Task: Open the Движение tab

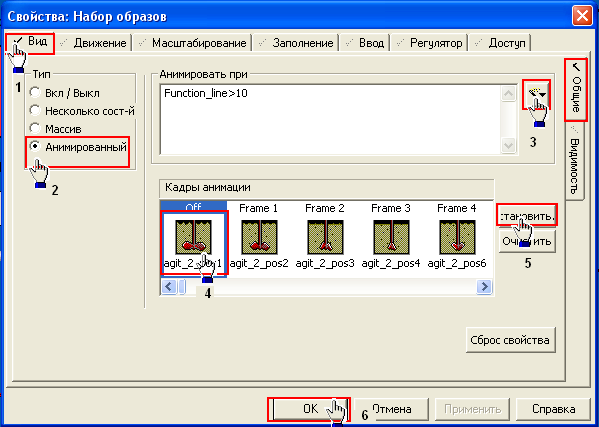Action: click(94, 43)
